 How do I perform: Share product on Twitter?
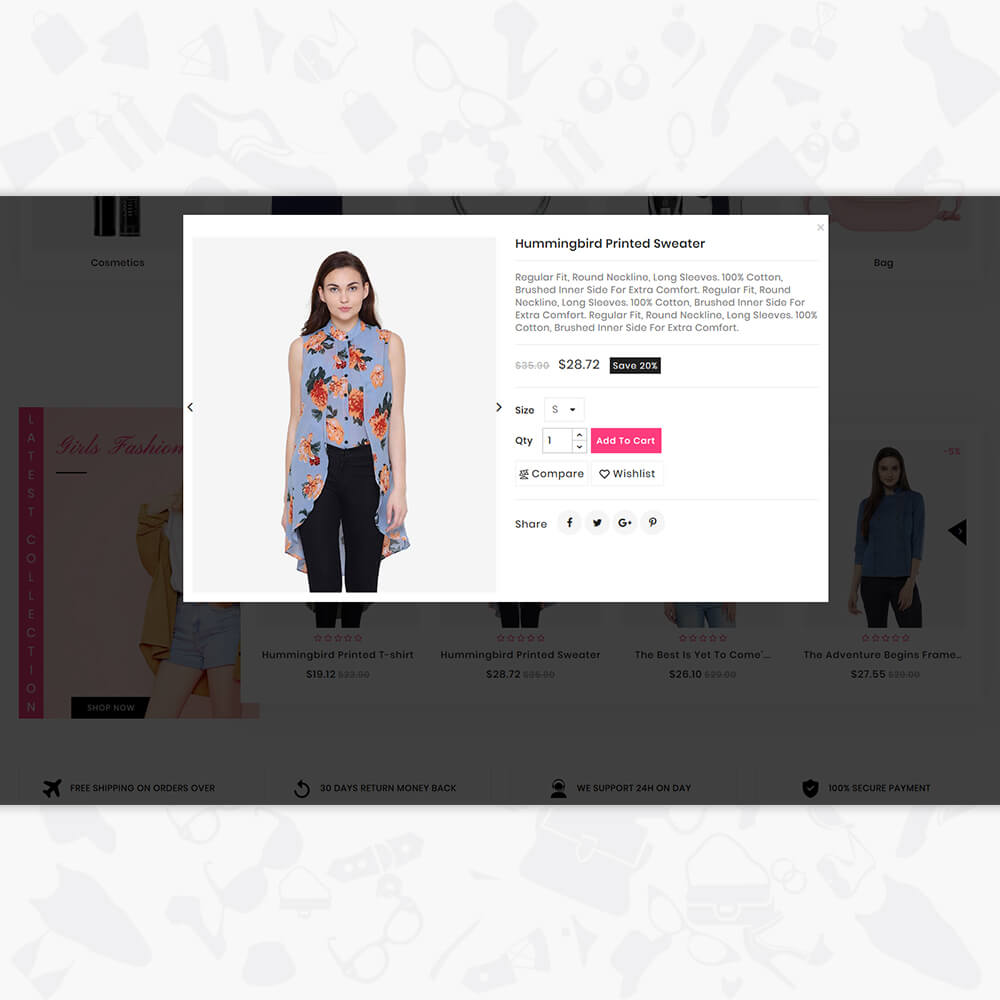(x=597, y=522)
